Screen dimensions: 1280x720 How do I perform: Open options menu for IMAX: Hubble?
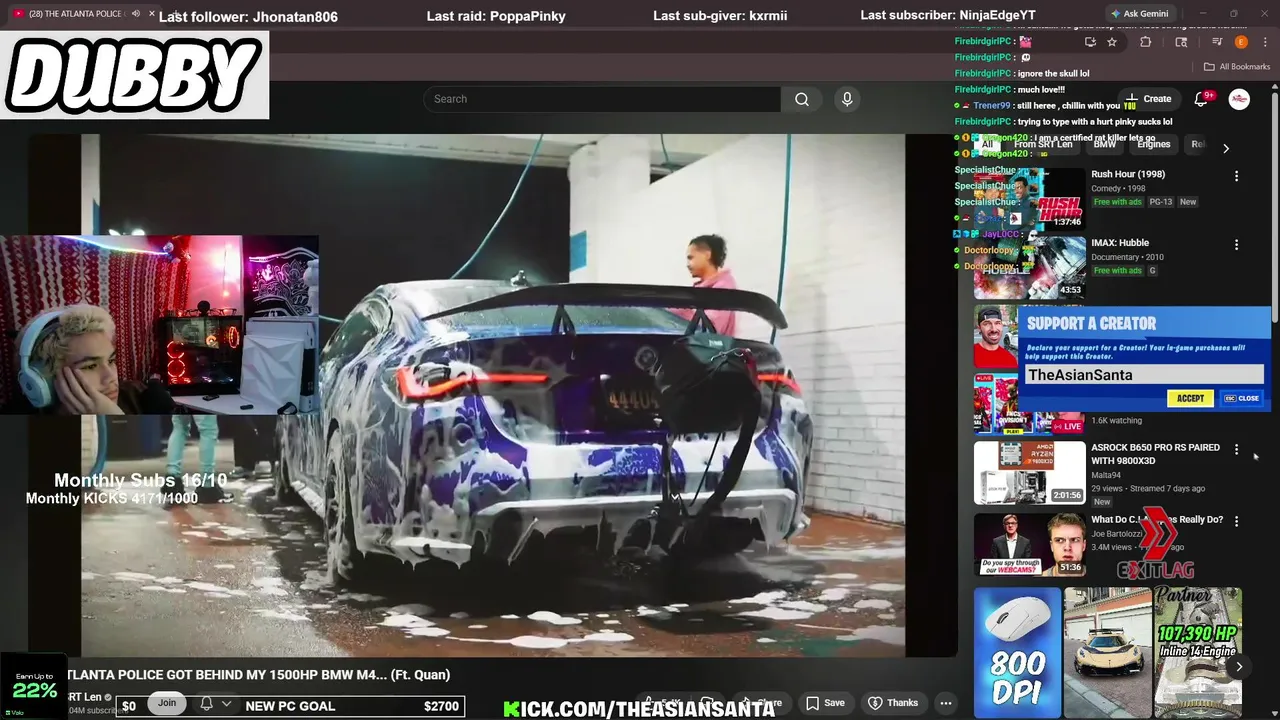click(x=1236, y=245)
